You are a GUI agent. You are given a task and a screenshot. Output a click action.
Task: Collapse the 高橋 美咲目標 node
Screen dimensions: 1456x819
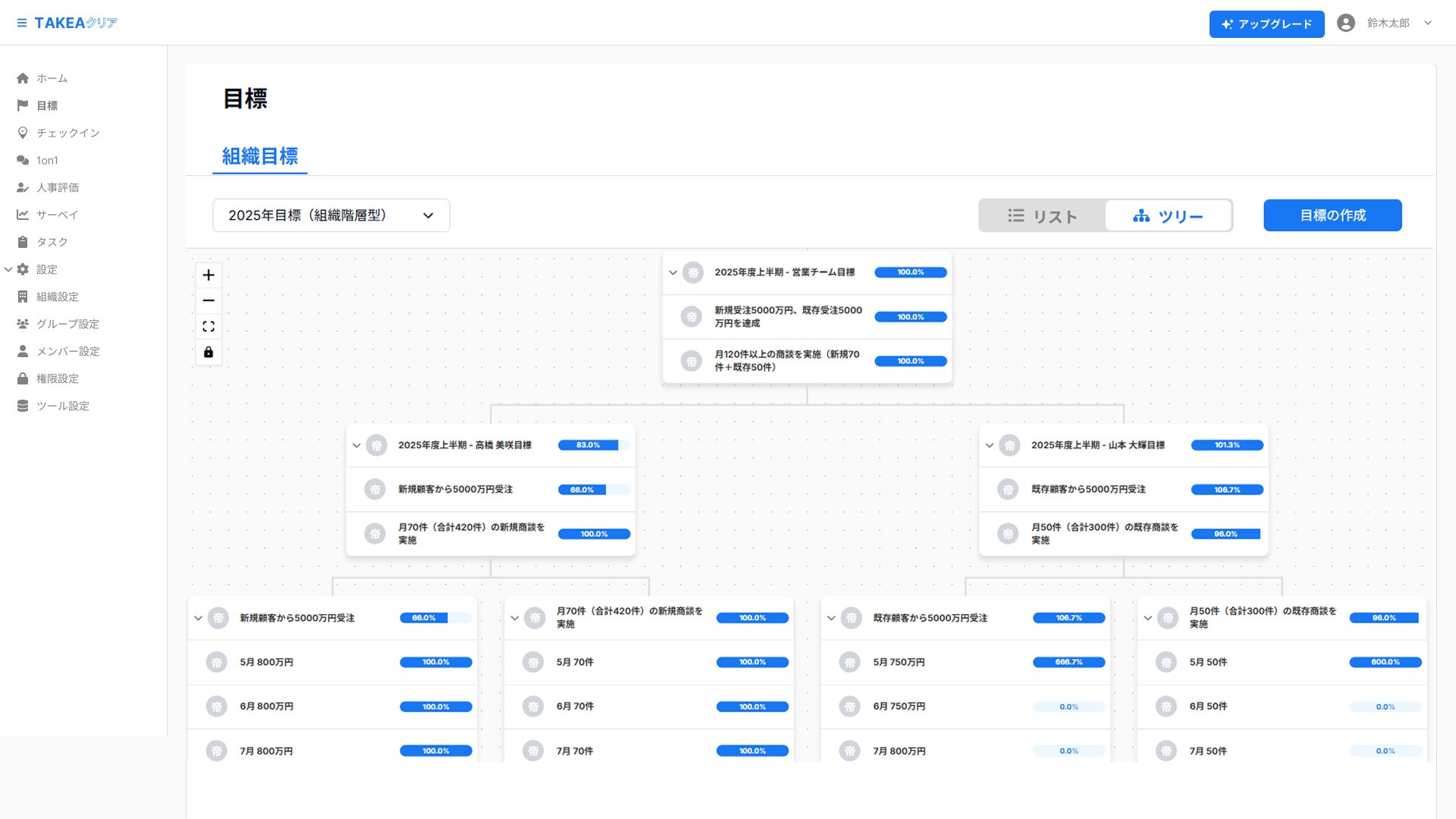(356, 445)
